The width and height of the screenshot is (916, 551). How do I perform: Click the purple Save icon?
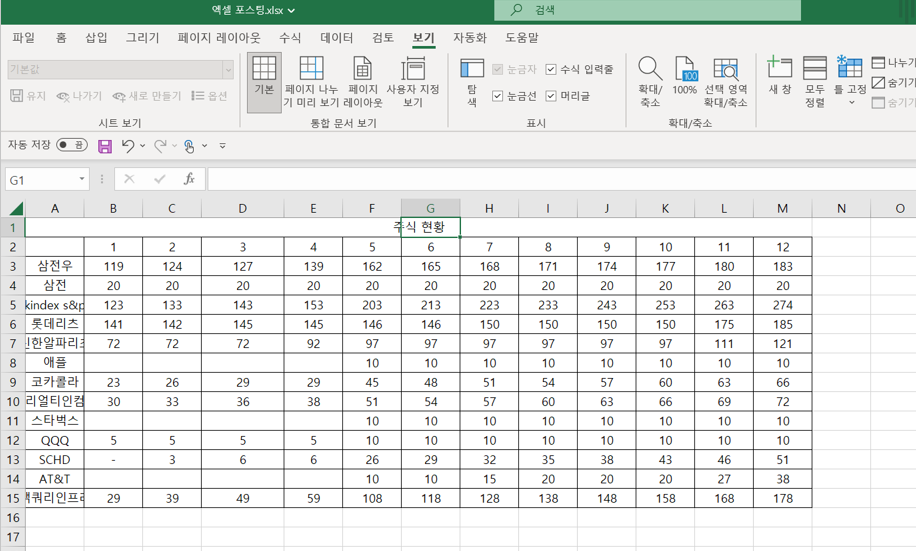[x=105, y=146]
